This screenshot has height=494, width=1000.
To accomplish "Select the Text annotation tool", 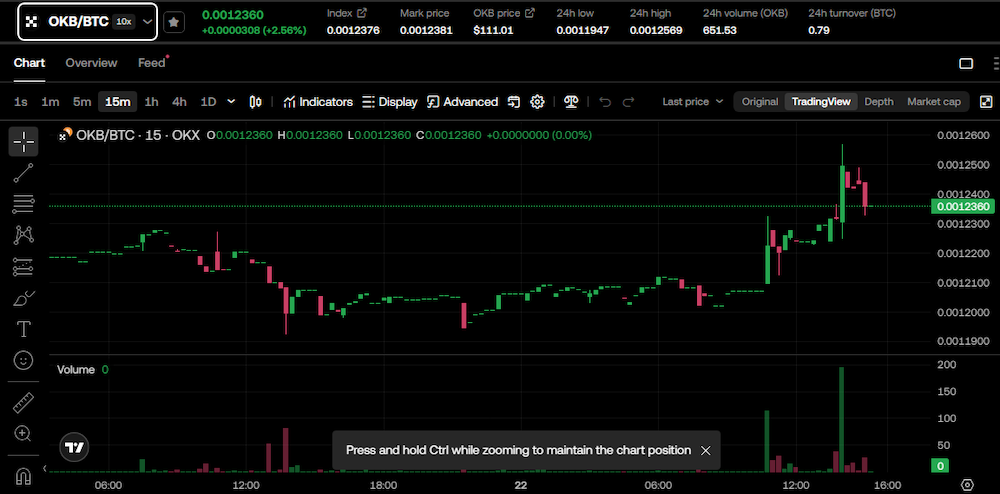I will tap(23, 329).
